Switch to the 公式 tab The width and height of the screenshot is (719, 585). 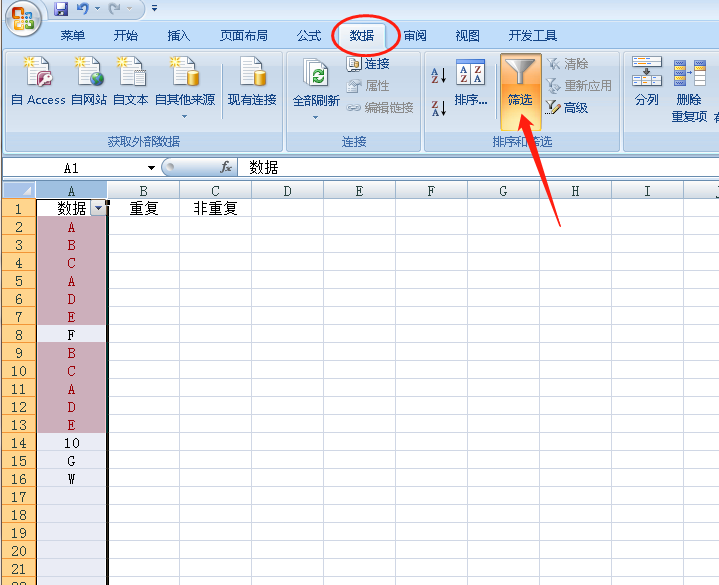pos(309,35)
